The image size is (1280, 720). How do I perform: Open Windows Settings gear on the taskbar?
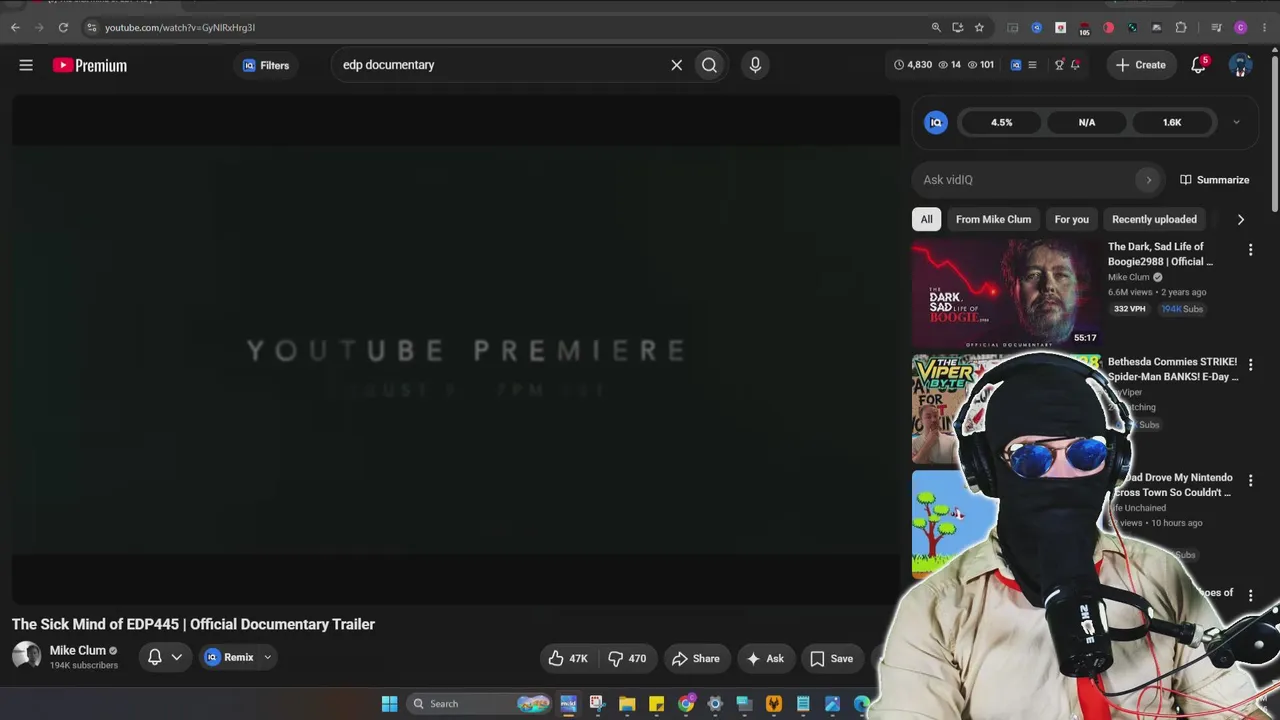click(x=715, y=704)
